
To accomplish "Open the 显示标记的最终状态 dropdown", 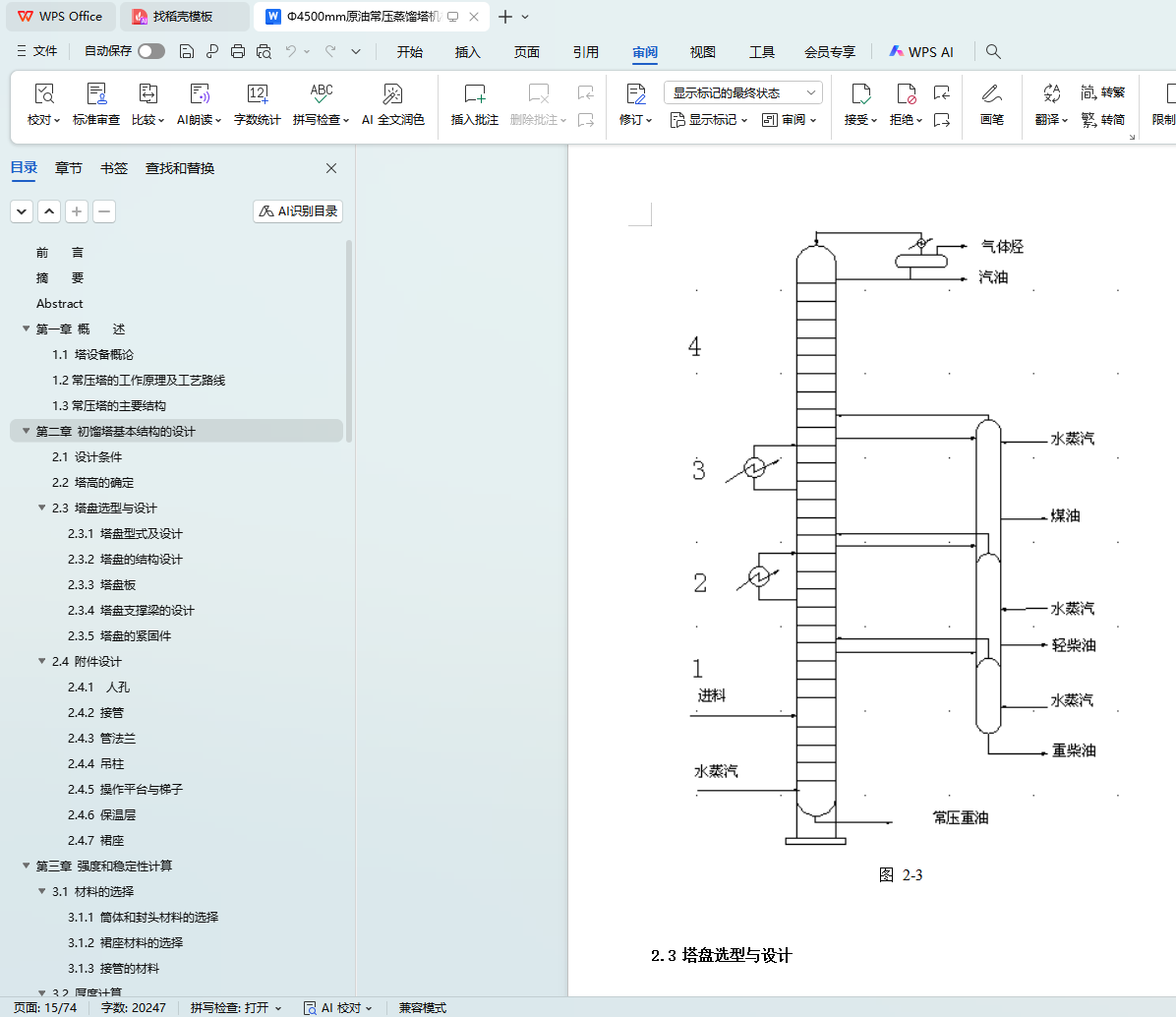I will click(x=742, y=92).
